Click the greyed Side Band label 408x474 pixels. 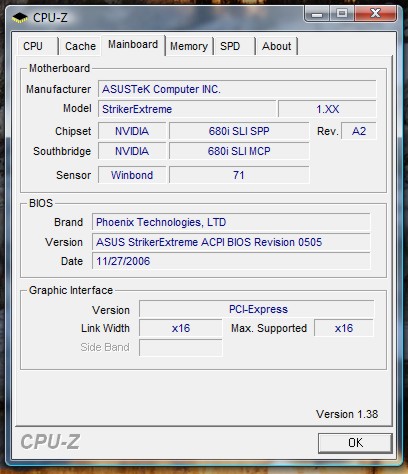click(x=105, y=347)
